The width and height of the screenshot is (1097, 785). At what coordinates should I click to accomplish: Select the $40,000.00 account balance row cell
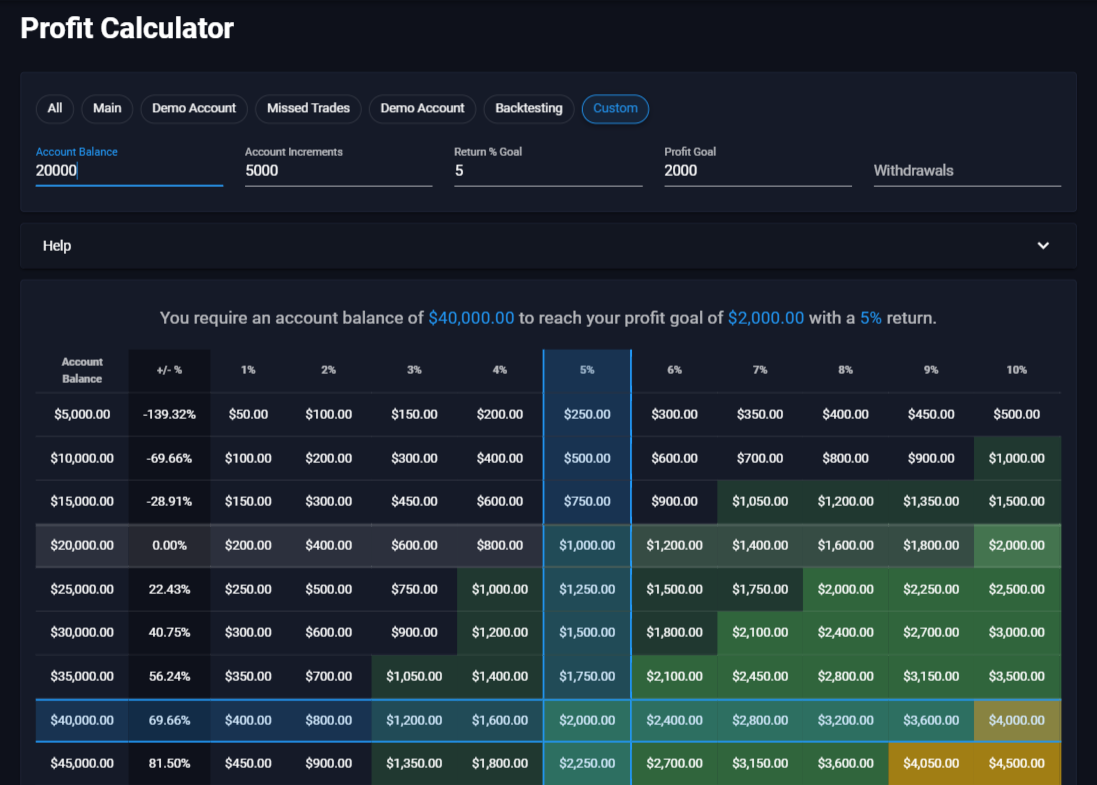[x=82, y=720]
